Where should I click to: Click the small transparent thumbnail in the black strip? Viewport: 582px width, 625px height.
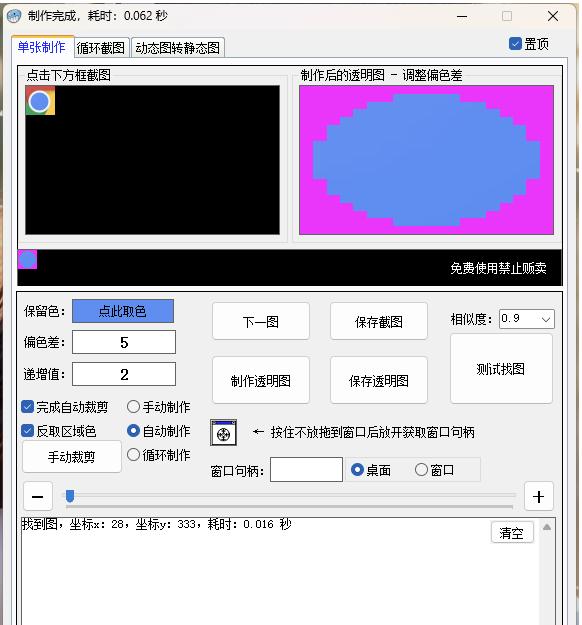point(28,259)
